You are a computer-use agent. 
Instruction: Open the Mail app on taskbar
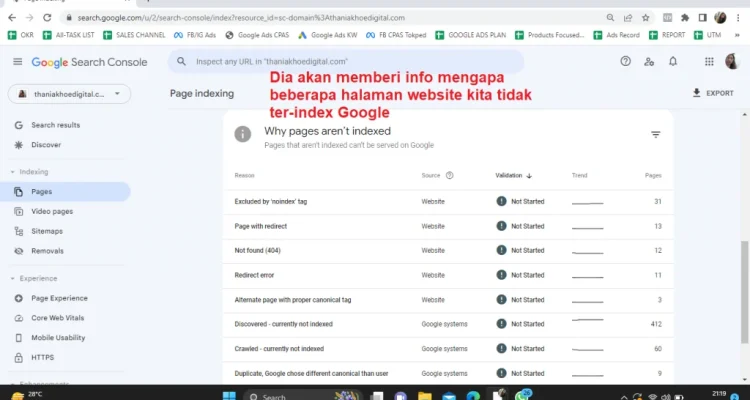click(449, 396)
